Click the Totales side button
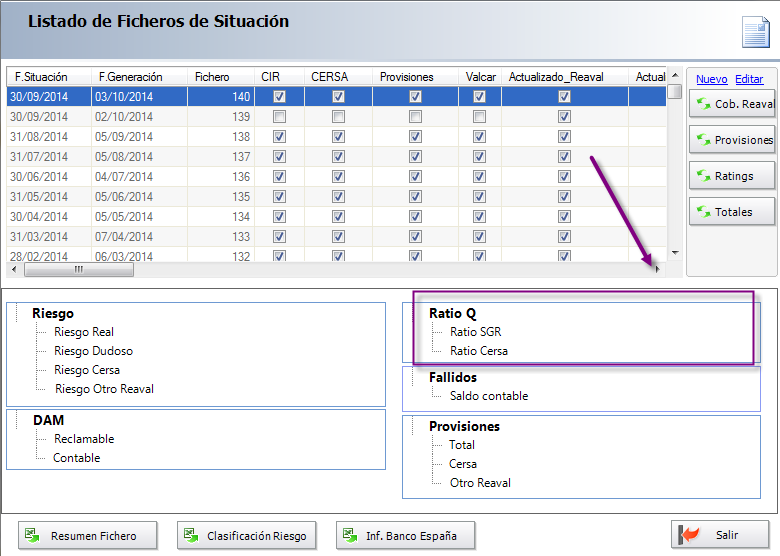The image size is (780, 556). coord(732,212)
